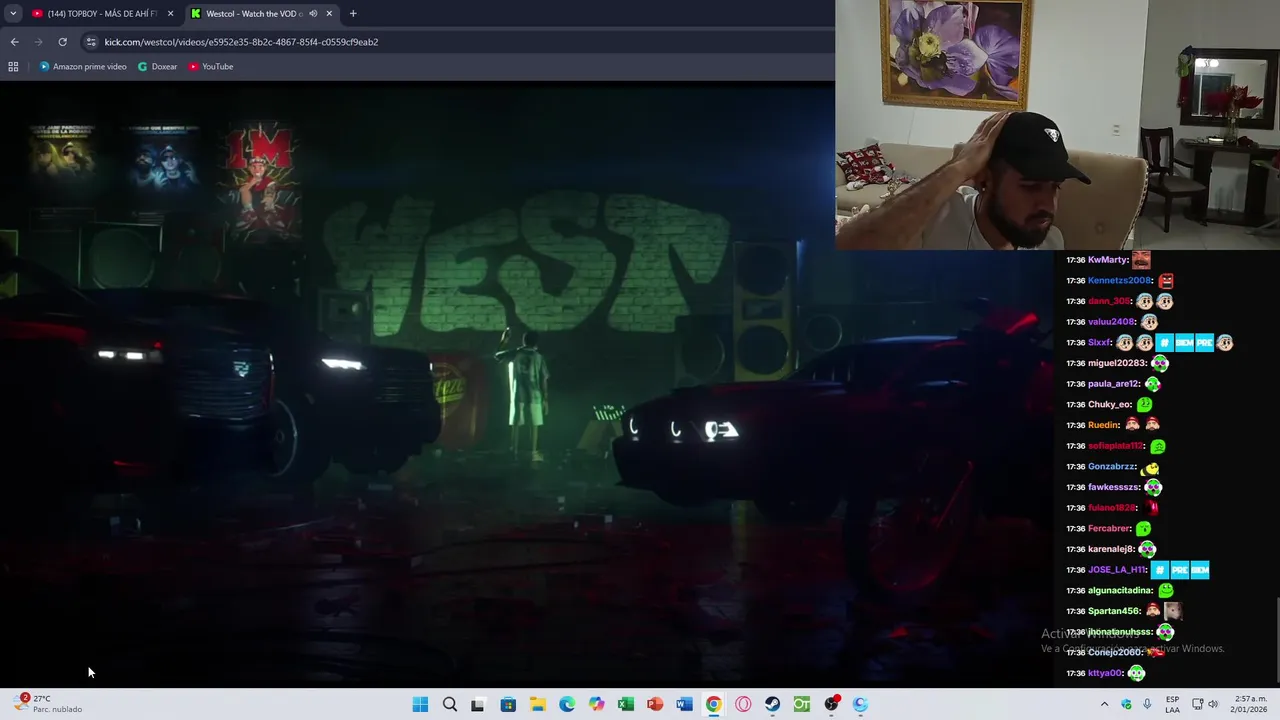Mute the Westcol tab via speaker icon

pos(313,13)
